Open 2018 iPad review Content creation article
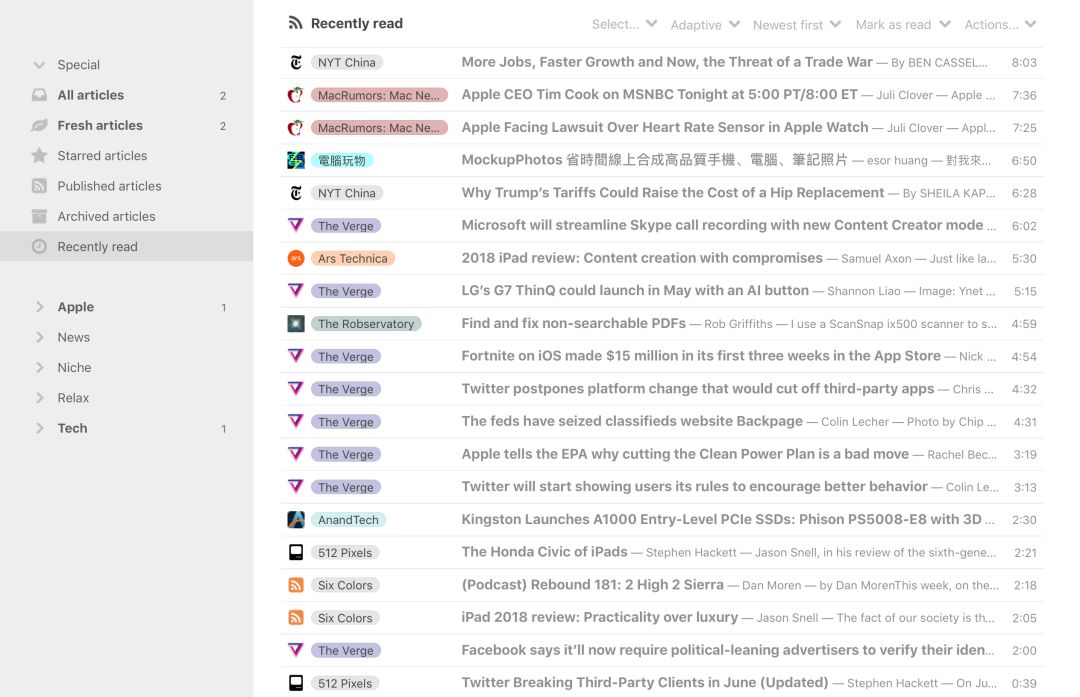The width and height of the screenshot is (1080, 697). tap(642, 258)
